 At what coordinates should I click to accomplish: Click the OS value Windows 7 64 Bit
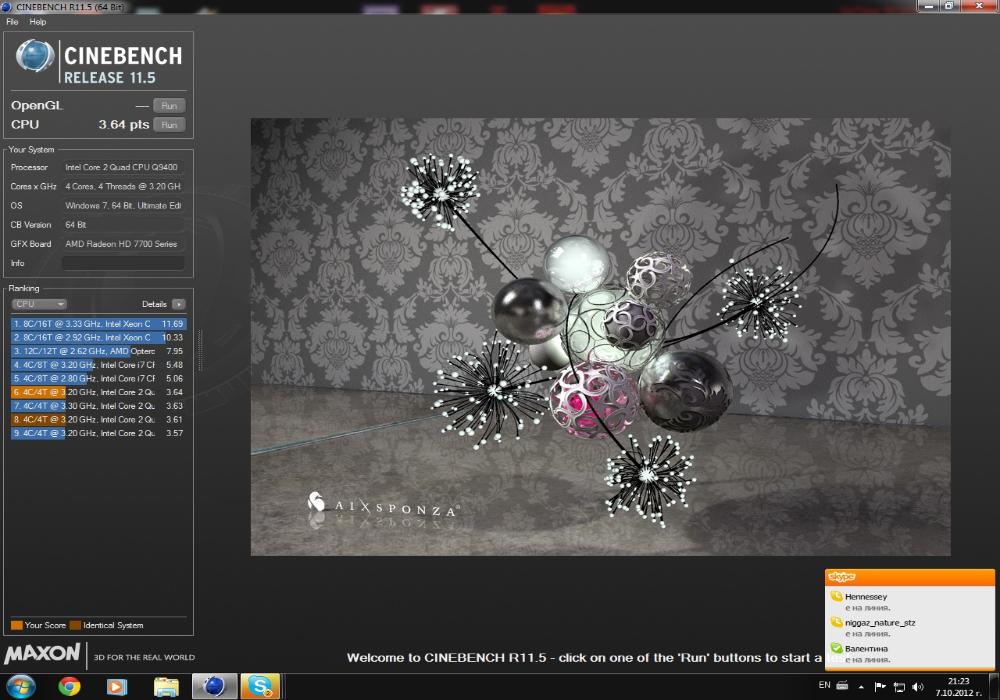click(x=123, y=205)
